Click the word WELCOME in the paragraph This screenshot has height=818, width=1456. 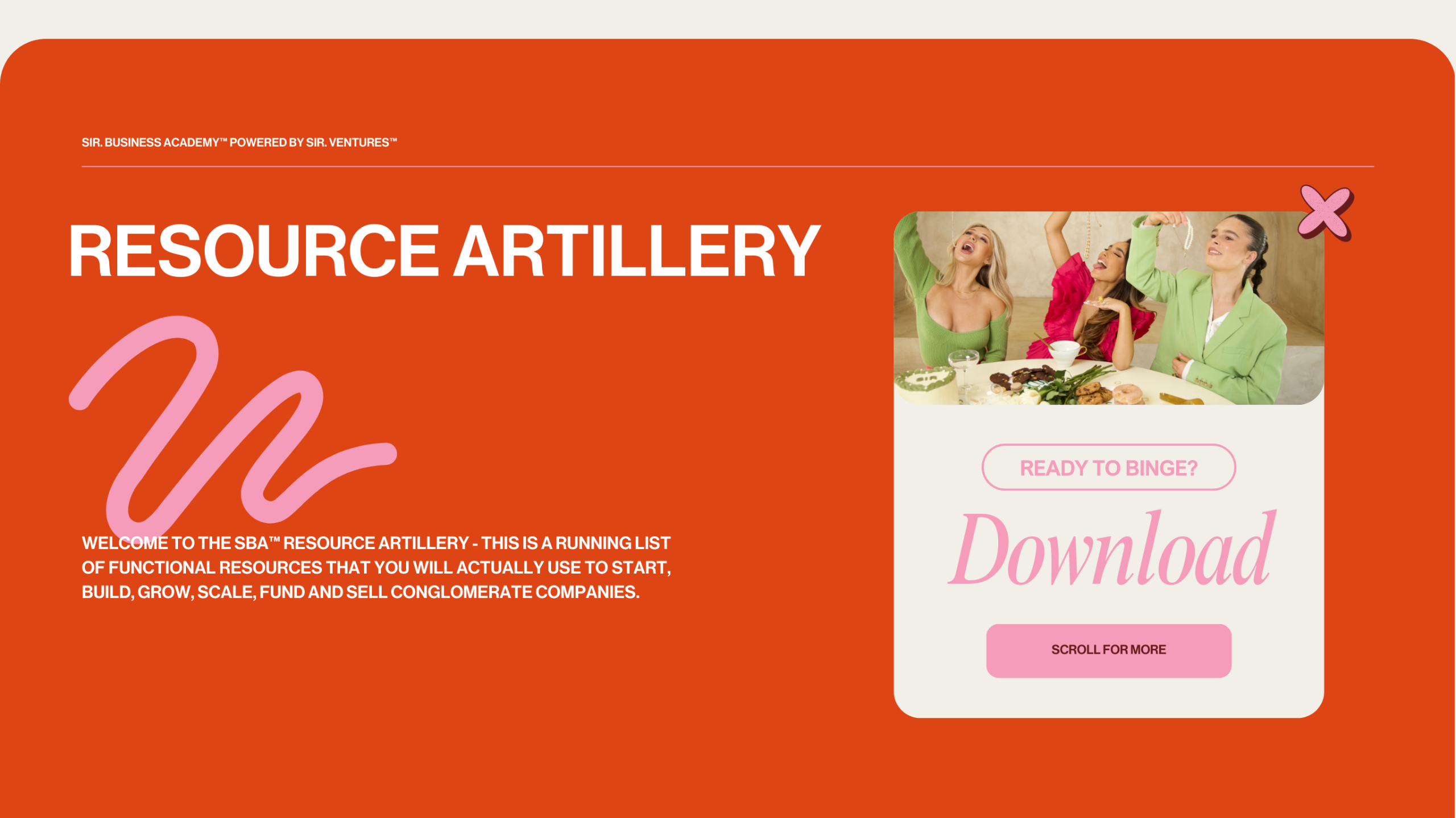[125, 543]
